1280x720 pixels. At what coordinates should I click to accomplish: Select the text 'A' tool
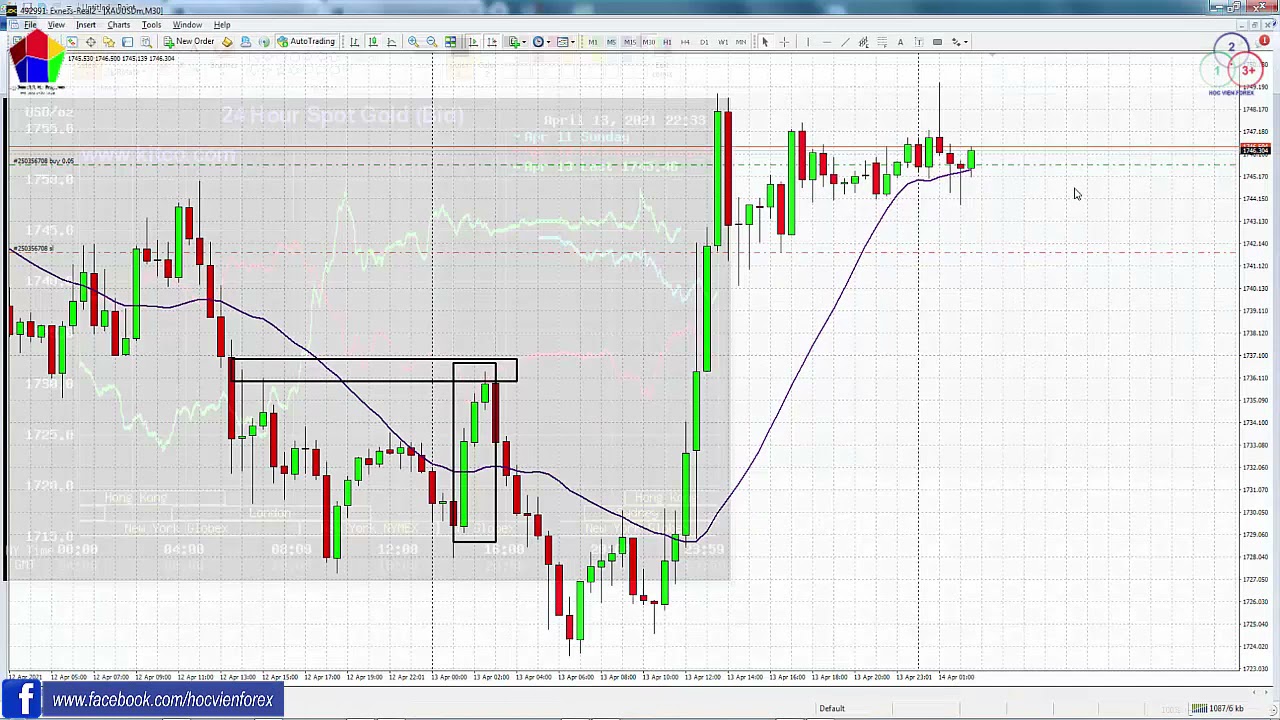pyautogui.click(x=900, y=42)
